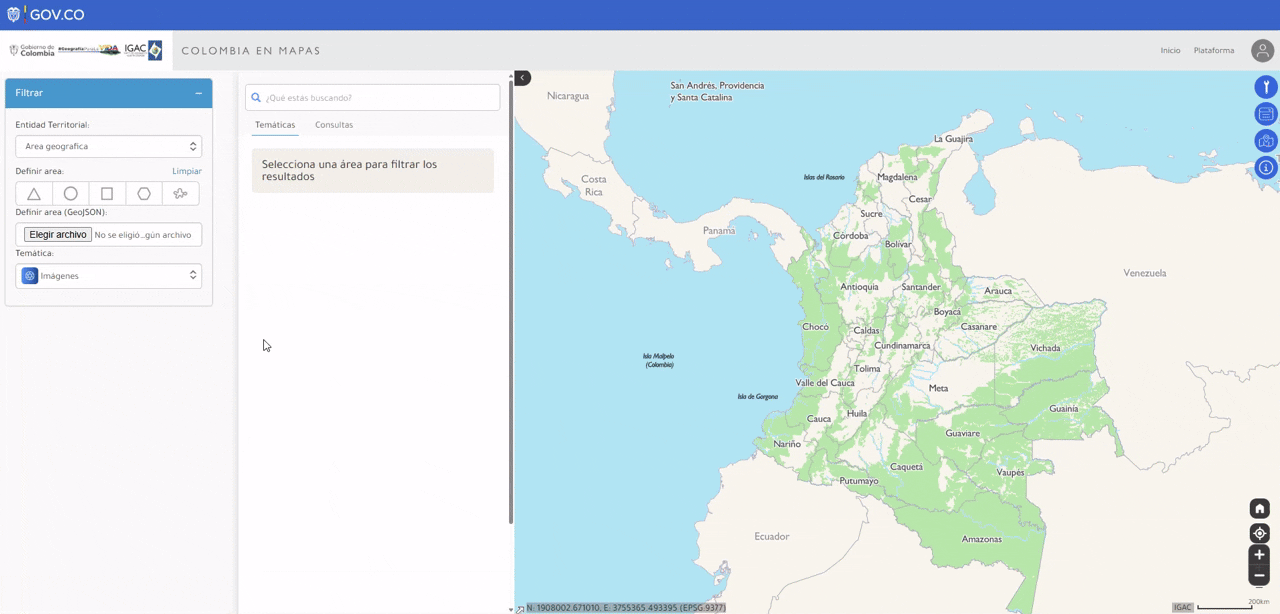Click the Chocó label on map
Screen dimensions: 1280x614
pos(815,326)
